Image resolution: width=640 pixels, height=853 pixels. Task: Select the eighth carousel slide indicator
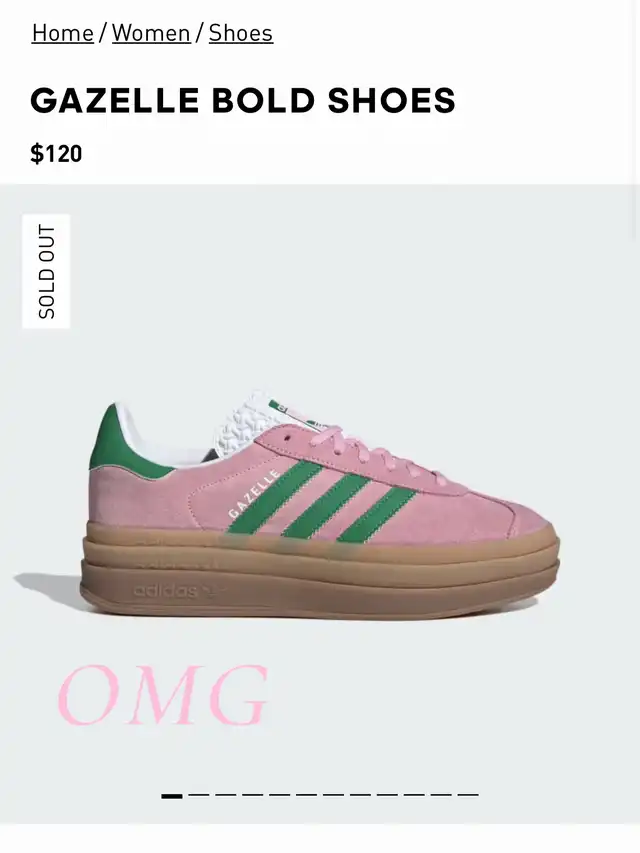[360, 795]
